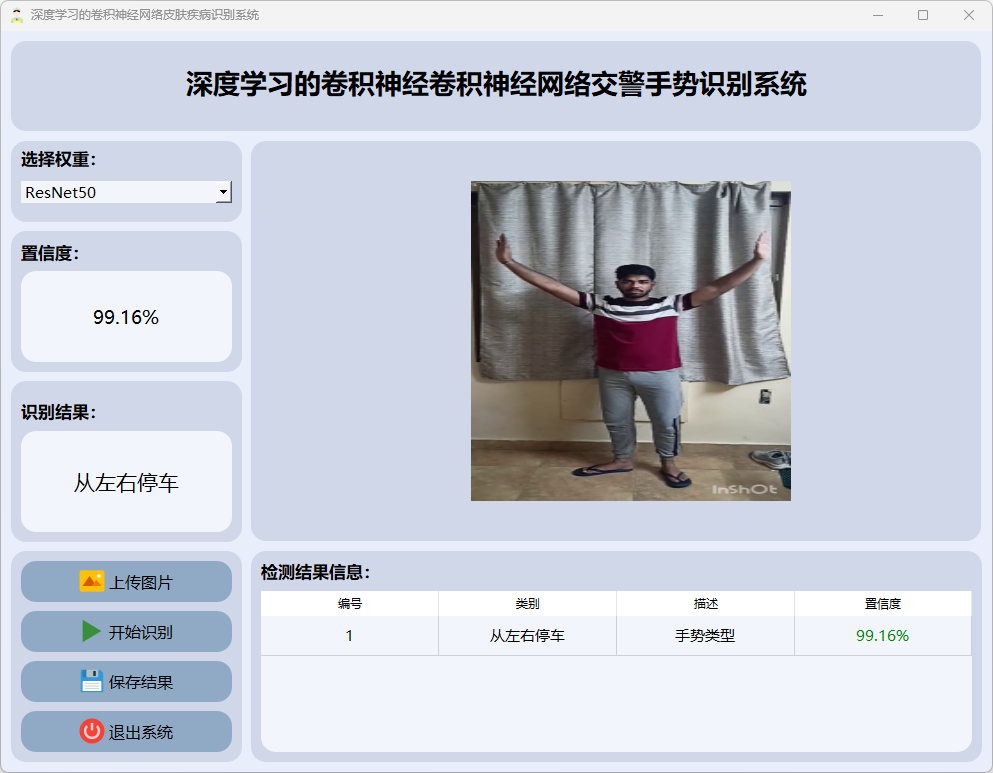Screen dimensions: 993x773
Task: Click the red power icon to exit
Action: [x=91, y=731]
